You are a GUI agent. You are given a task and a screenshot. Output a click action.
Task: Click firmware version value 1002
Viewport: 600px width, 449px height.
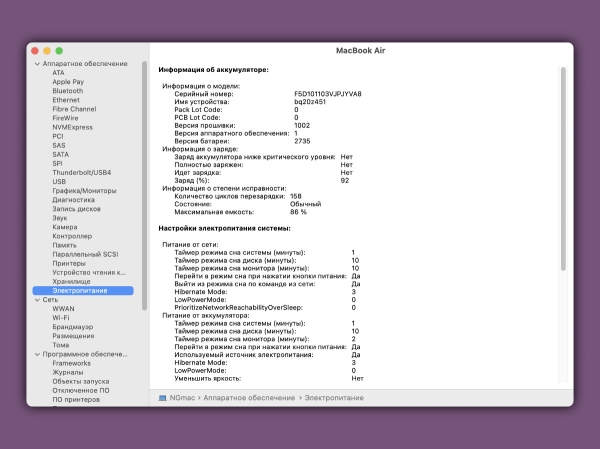point(302,126)
